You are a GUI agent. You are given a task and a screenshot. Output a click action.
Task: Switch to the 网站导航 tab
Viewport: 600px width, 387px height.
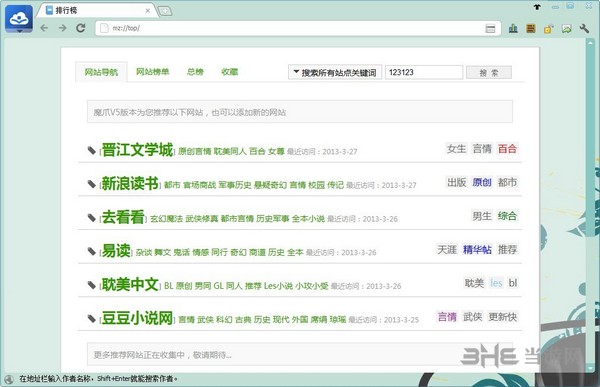tap(101, 72)
